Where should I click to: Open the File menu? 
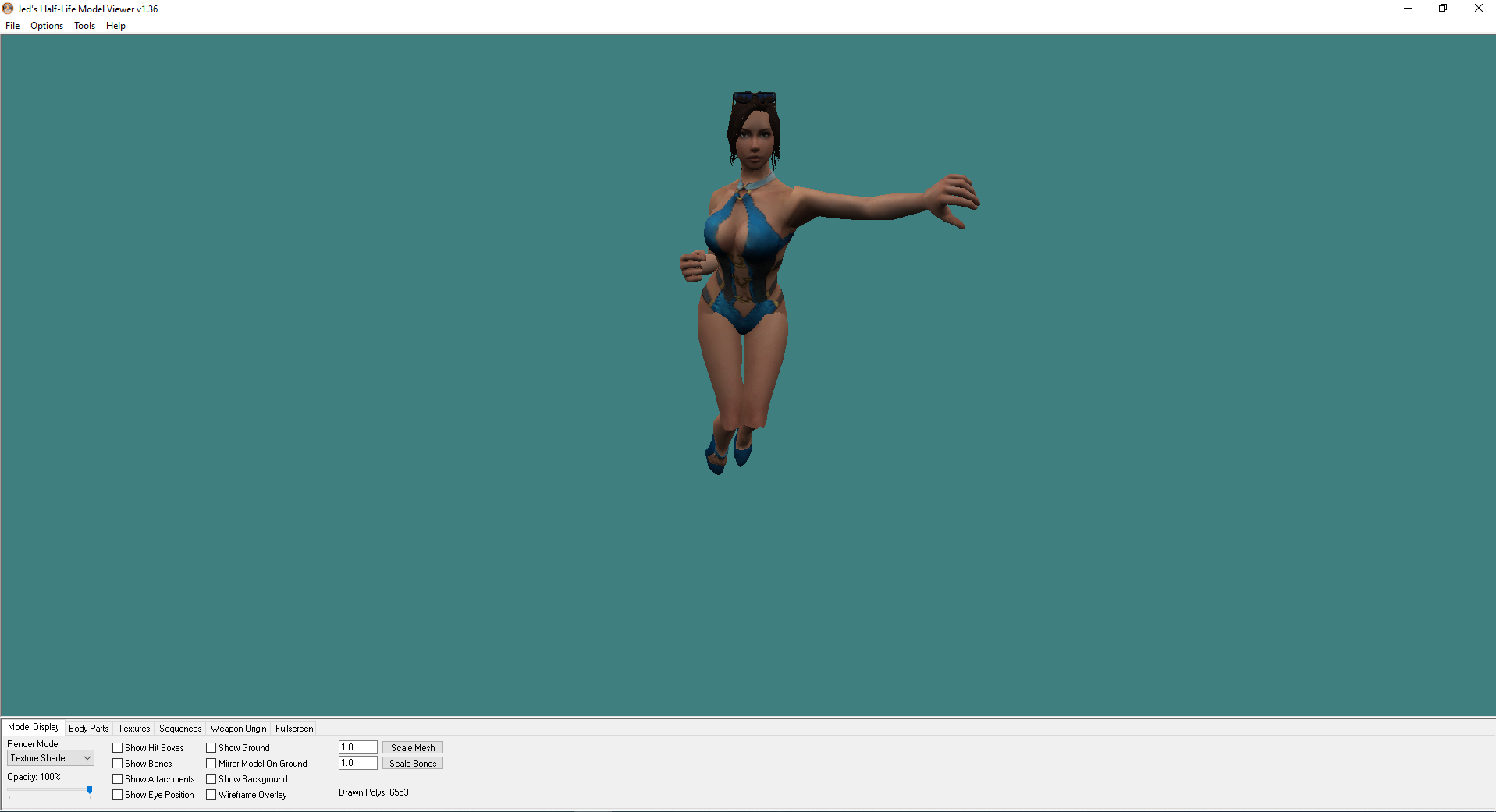click(12, 26)
